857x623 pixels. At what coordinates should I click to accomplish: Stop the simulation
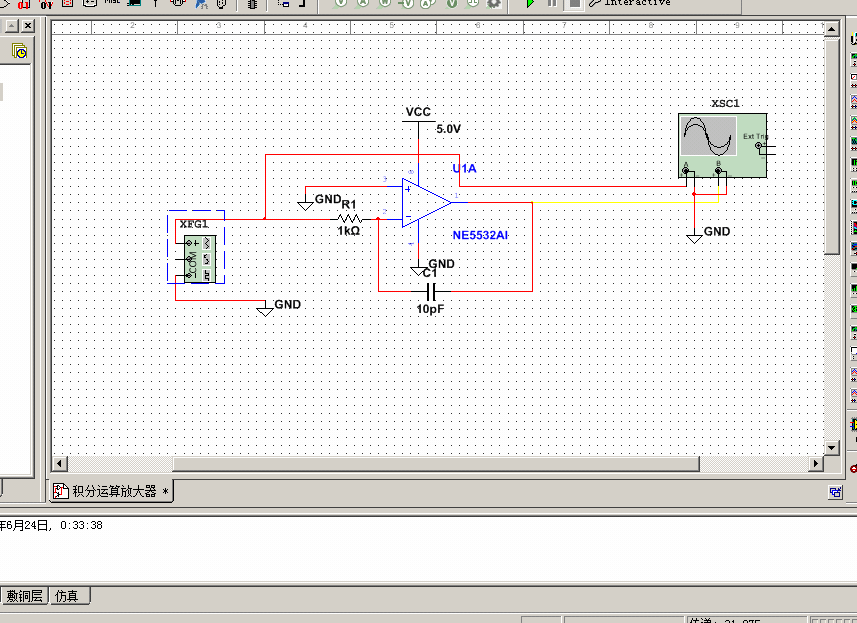(574, 3)
